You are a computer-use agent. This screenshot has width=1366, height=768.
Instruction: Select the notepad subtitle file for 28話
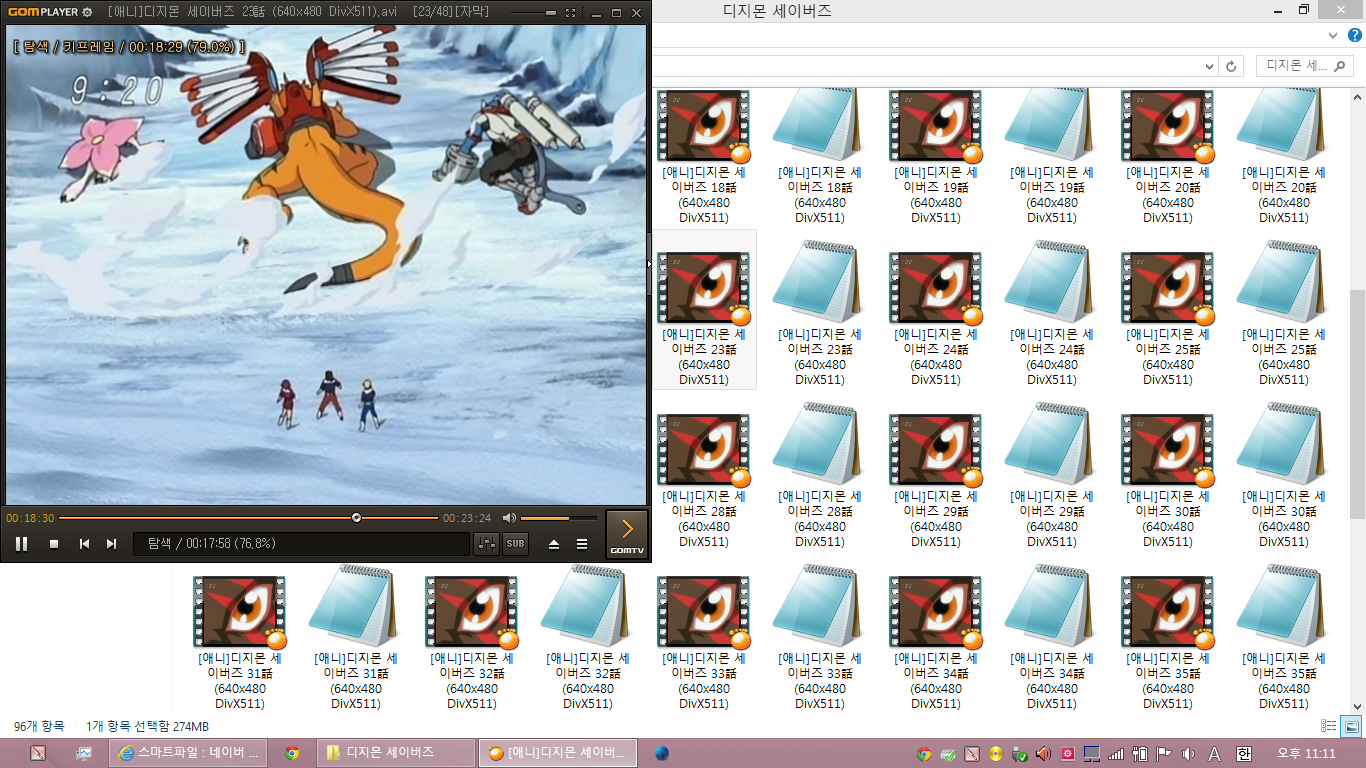pyautogui.click(x=820, y=474)
